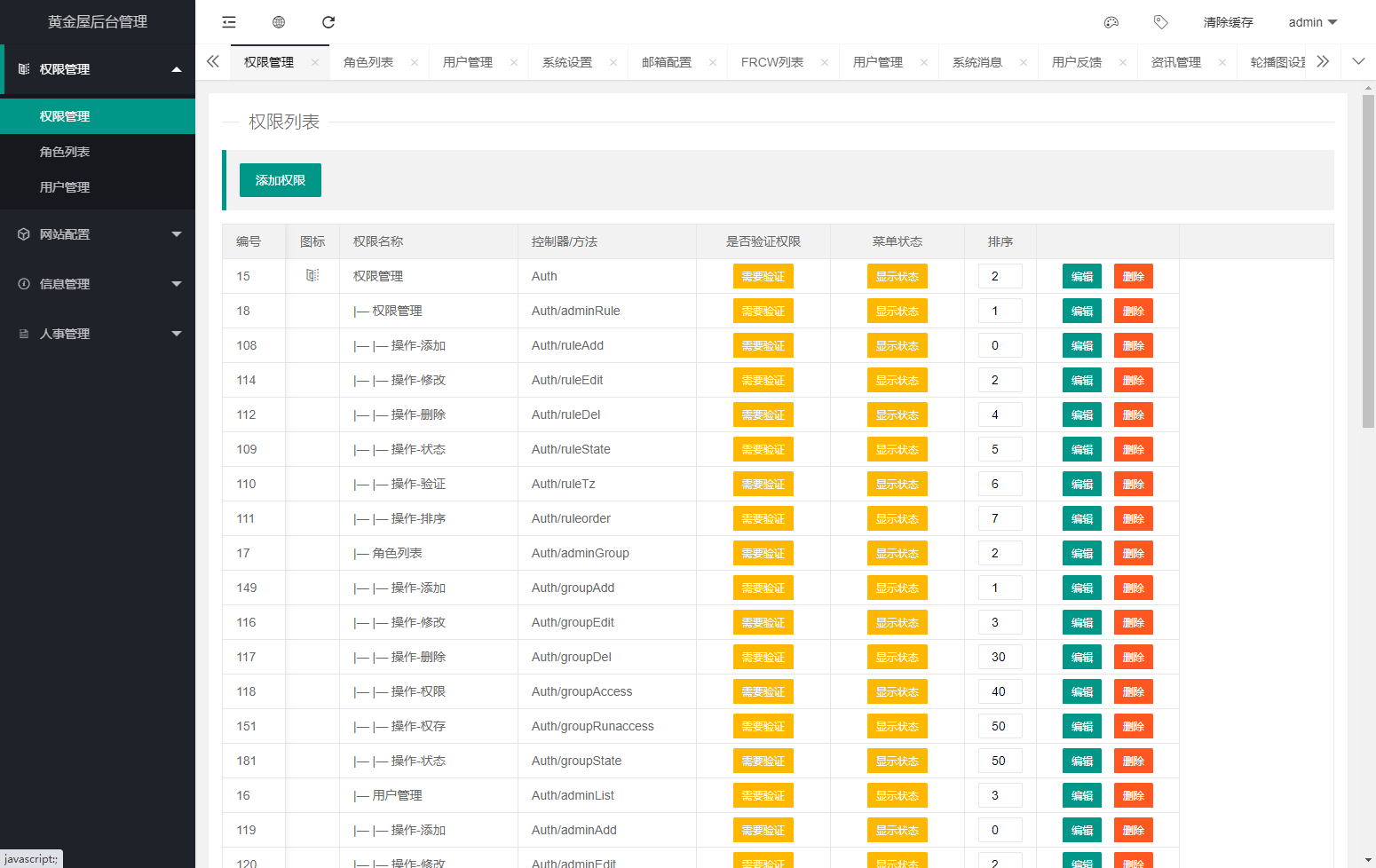Click the icon in row 15 图标 column
The image size is (1376, 868).
click(312, 276)
